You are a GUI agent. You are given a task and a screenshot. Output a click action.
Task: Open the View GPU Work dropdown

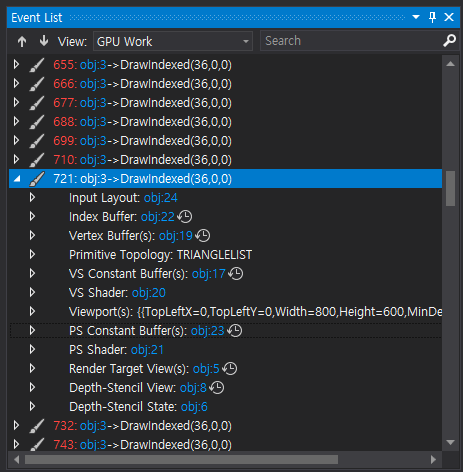[173, 41]
